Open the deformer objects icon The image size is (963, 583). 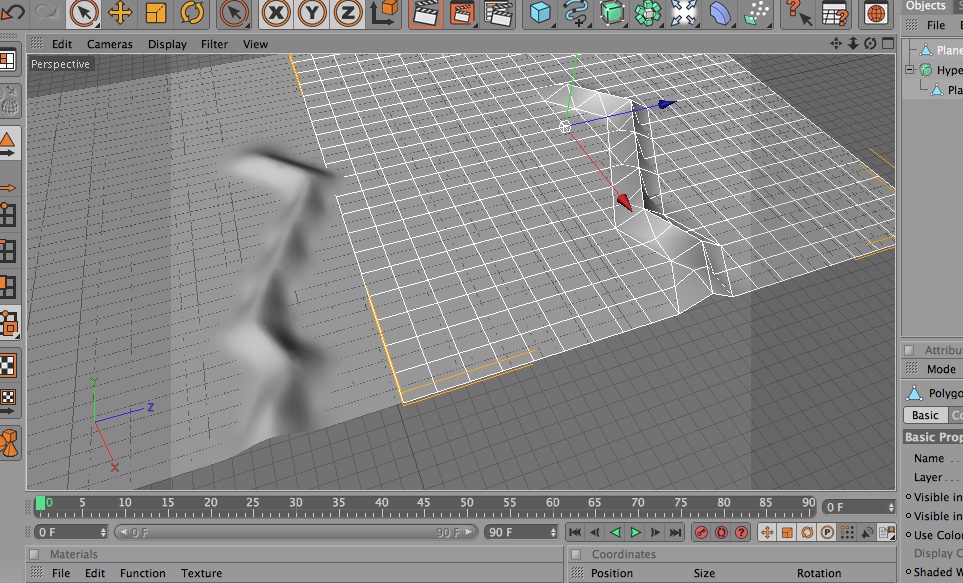(720, 13)
